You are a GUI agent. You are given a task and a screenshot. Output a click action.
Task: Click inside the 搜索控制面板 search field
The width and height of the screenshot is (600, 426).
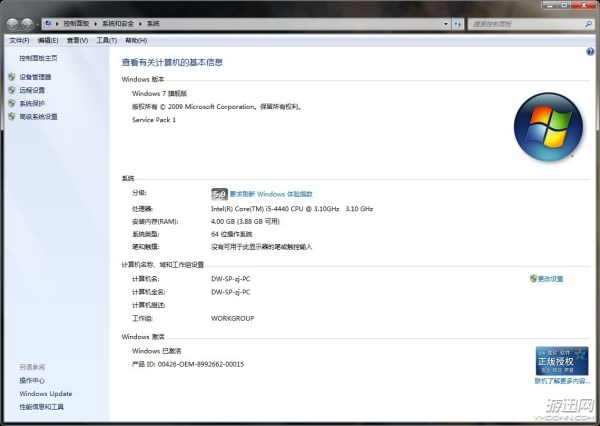(526, 24)
